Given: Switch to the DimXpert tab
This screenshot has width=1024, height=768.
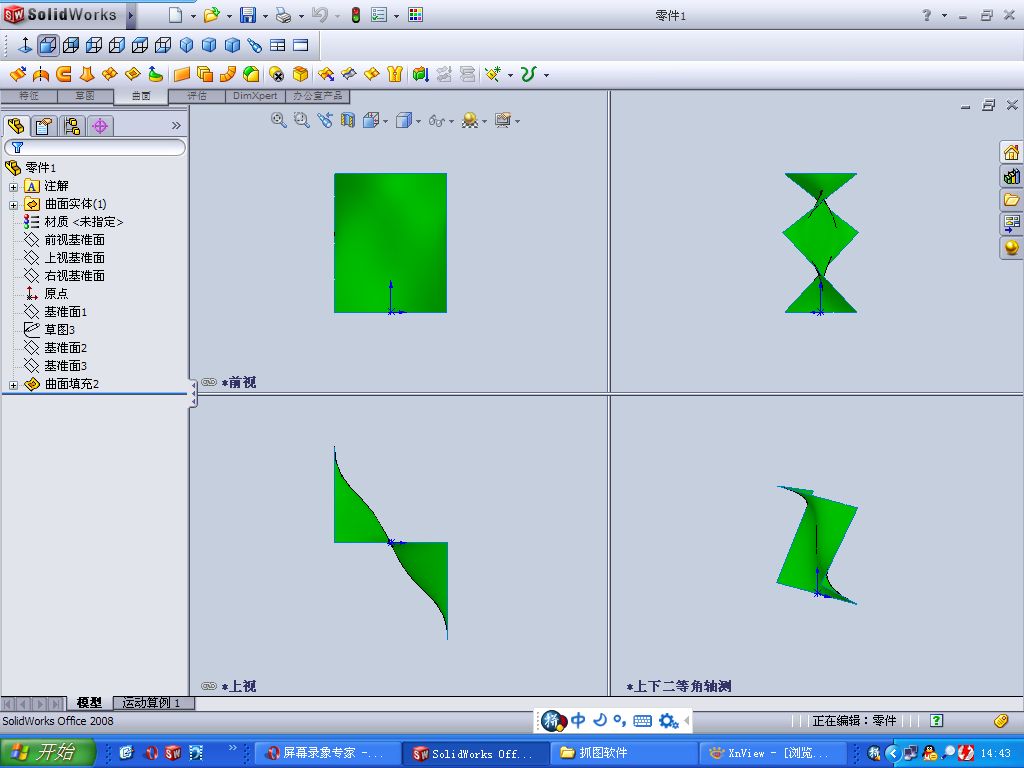Looking at the screenshot, I should pyautogui.click(x=255, y=96).
